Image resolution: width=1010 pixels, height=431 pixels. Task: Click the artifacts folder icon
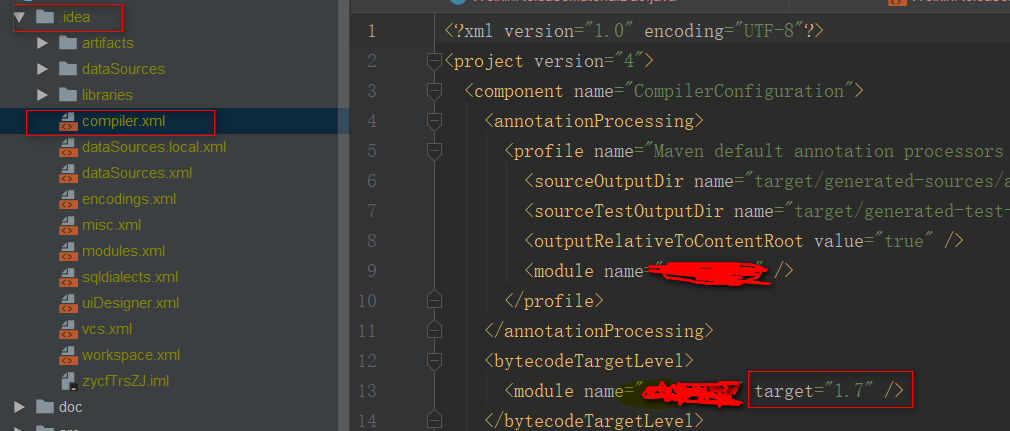point(68,43)
